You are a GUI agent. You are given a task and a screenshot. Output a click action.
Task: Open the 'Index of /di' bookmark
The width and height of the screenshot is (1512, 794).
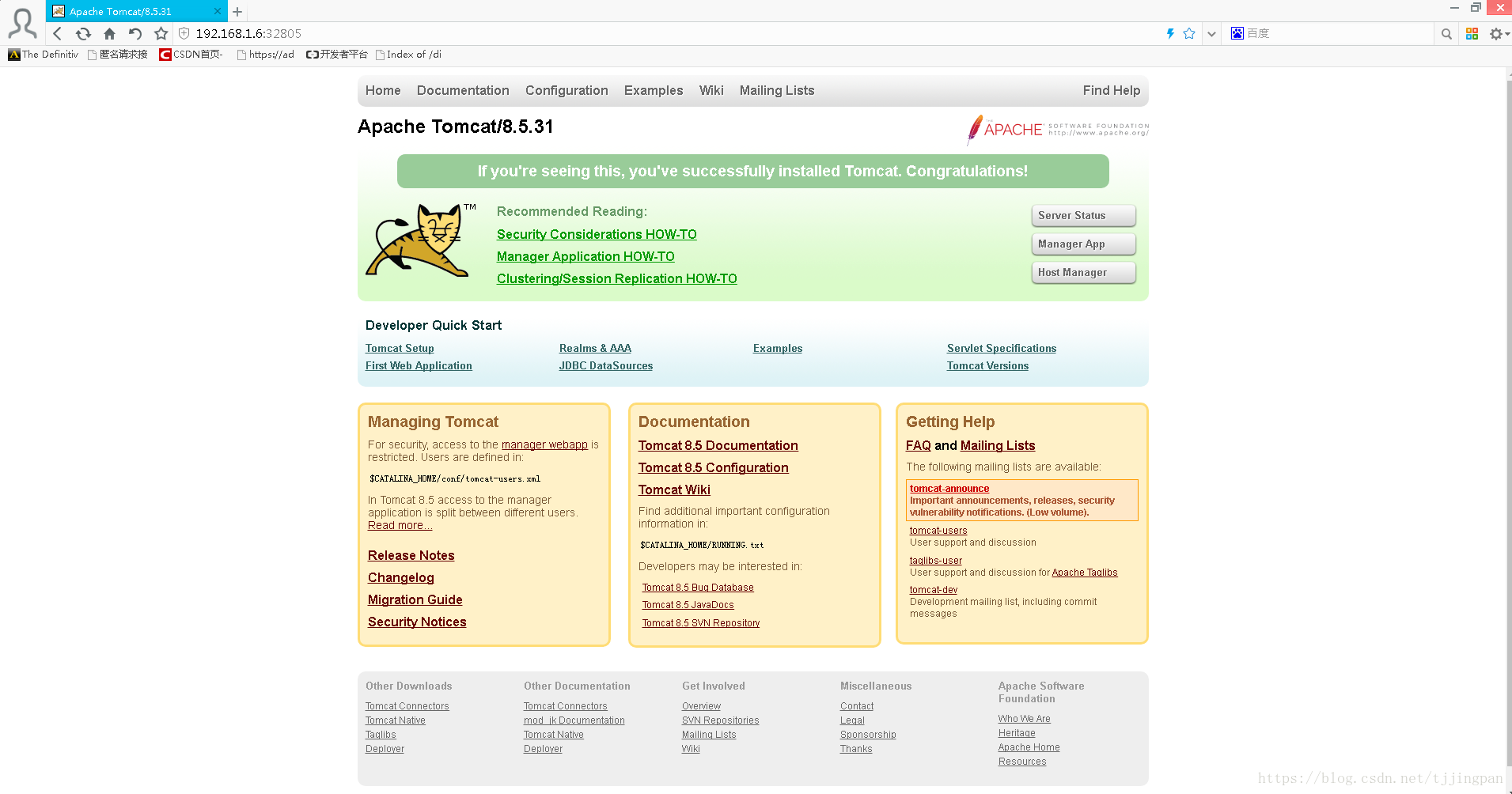click(408, 55)
